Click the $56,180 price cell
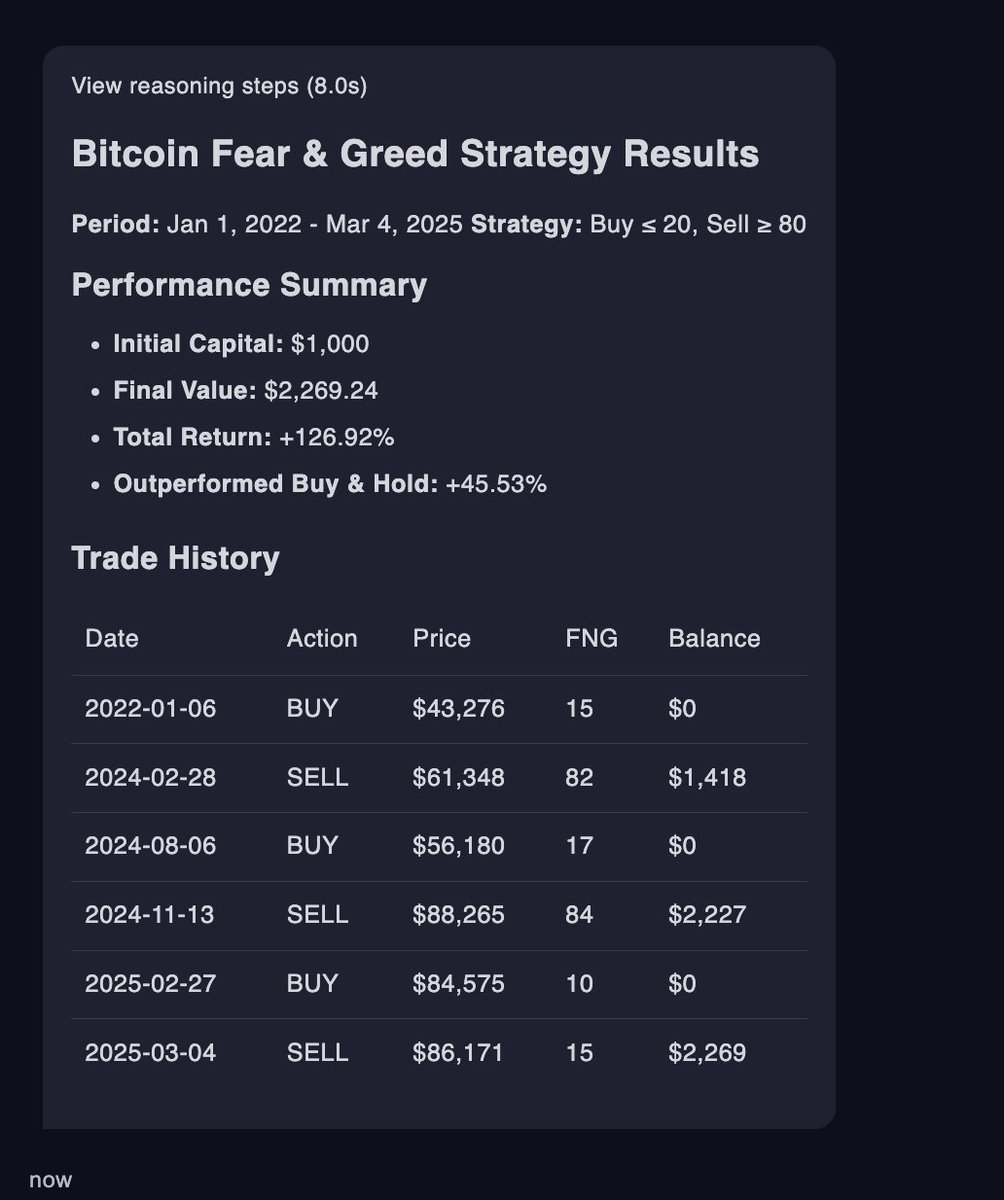The width and height of the screenshot is (1004, 1200). (x=459, y=846)
